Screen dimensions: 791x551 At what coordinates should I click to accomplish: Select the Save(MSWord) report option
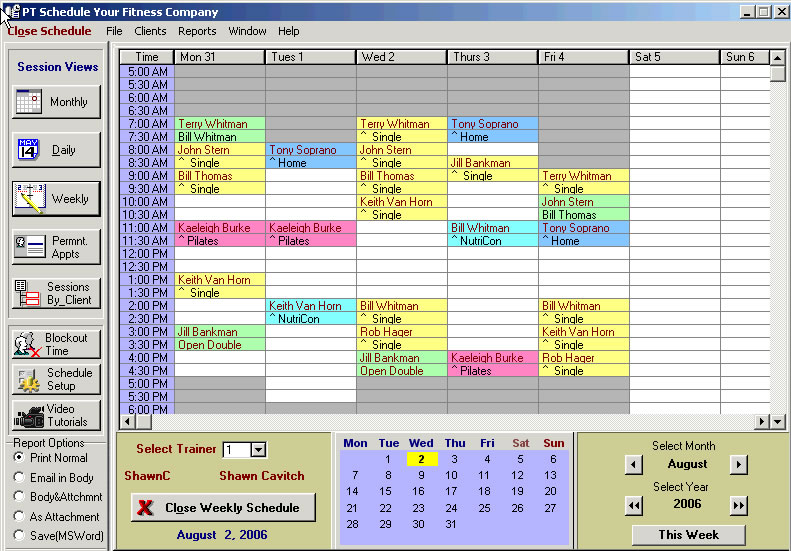(20, 536)
